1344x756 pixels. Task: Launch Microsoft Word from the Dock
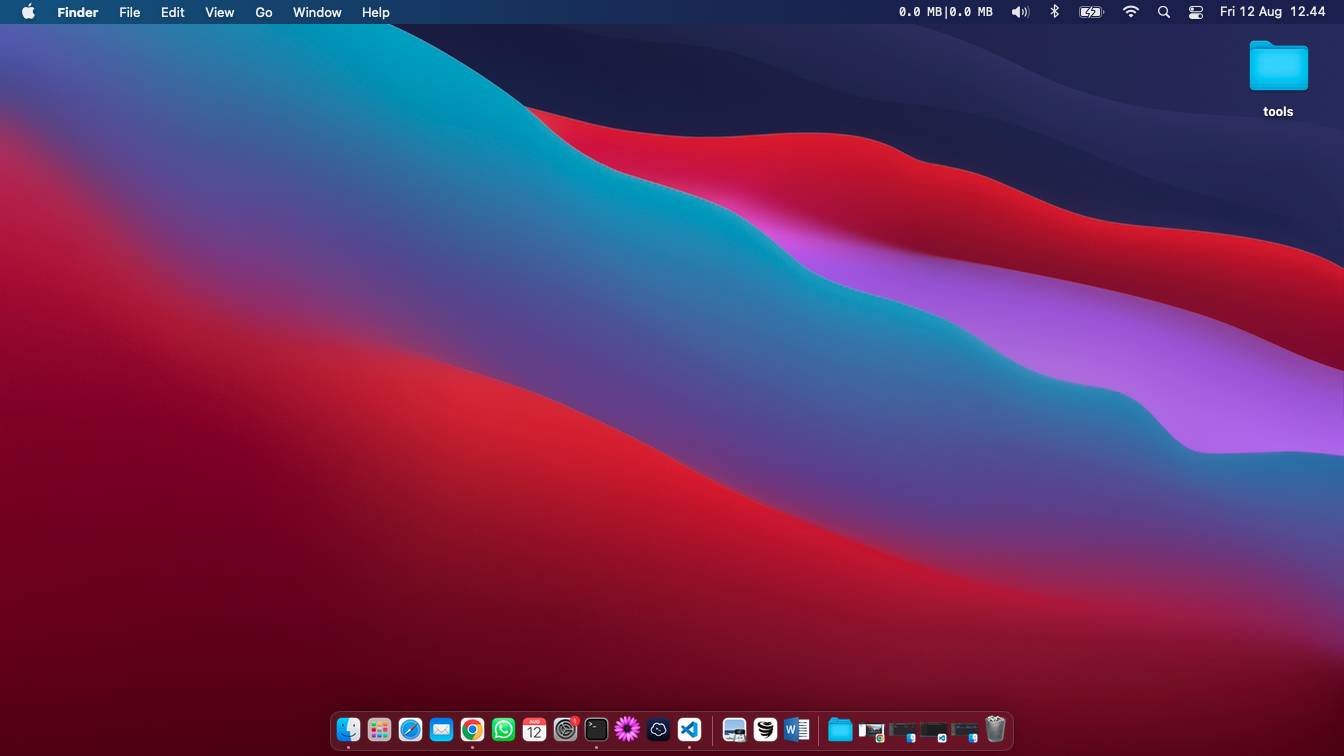click(796, 730)
